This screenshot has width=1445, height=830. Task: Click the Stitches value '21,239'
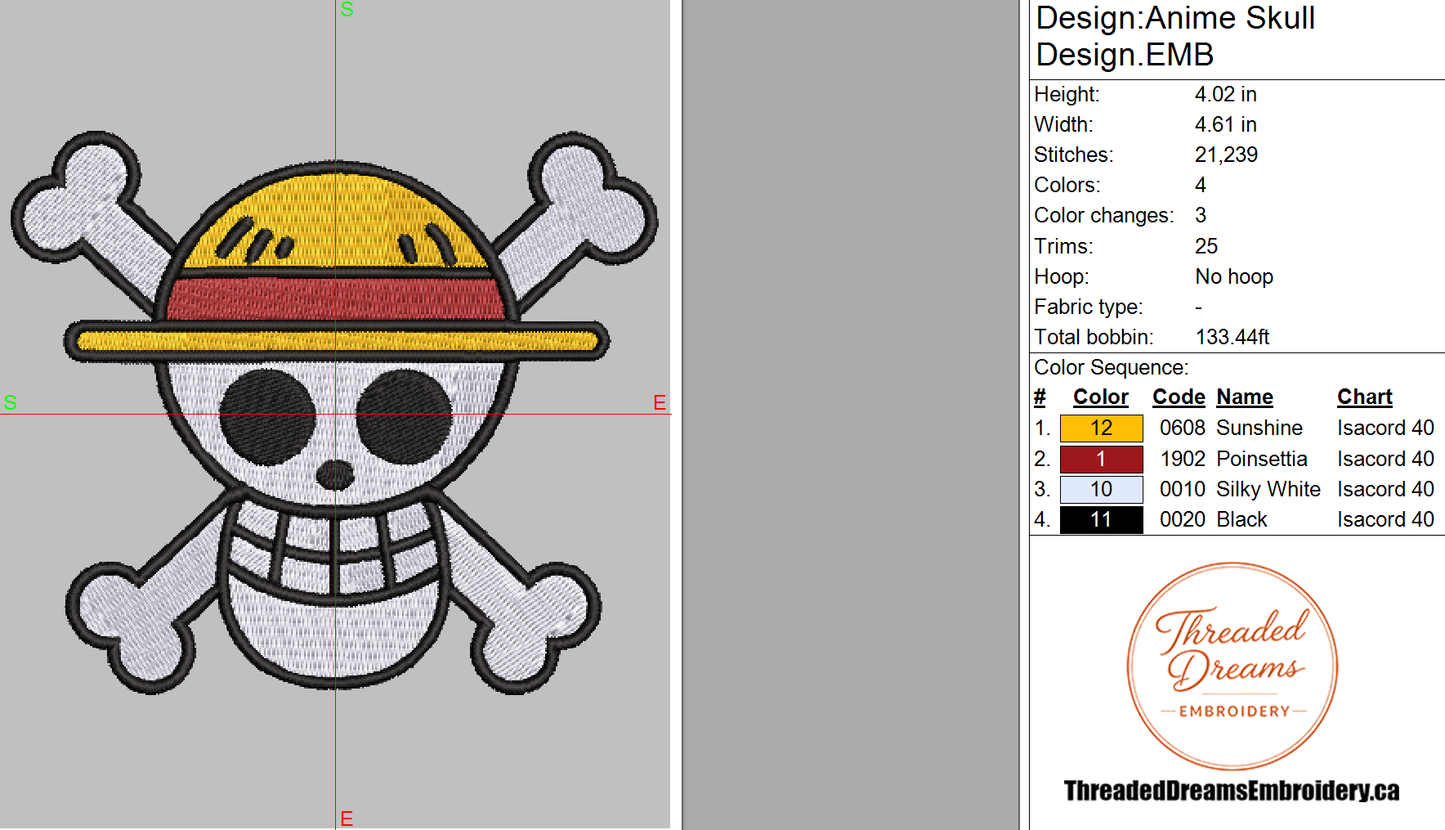1226,155
